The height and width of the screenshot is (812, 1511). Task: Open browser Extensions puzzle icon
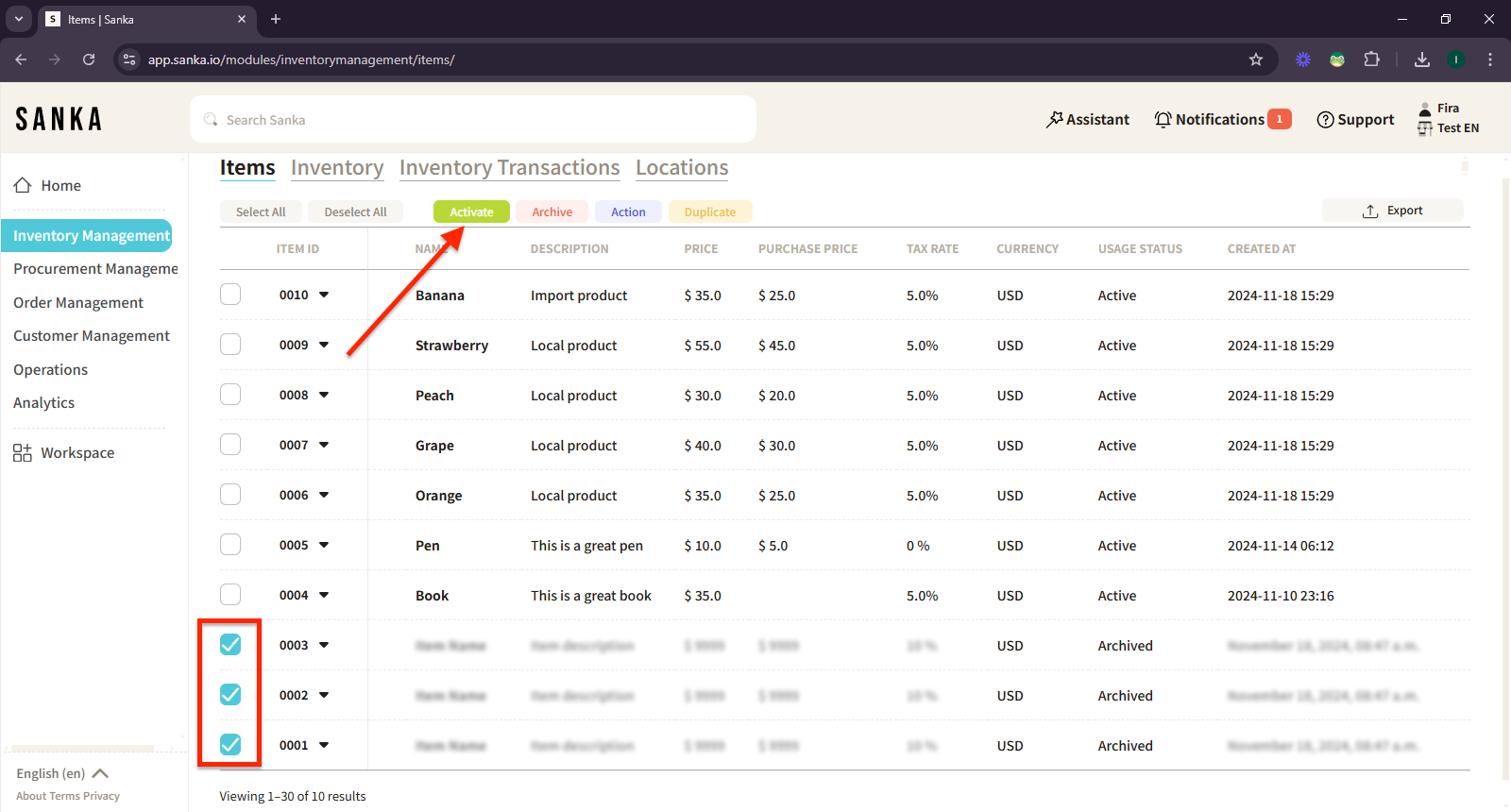1371,59
